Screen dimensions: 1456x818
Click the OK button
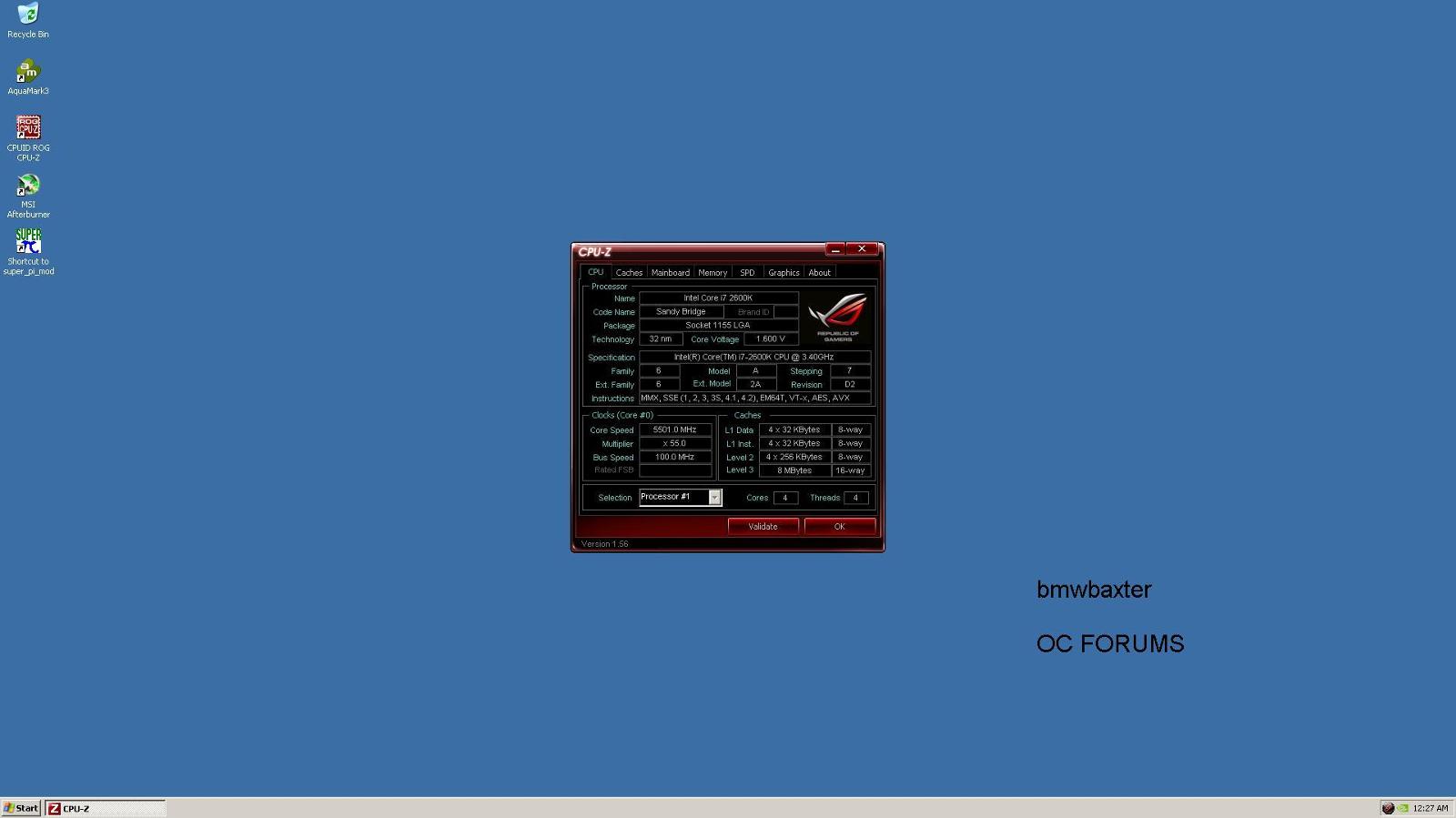point(840,526)
